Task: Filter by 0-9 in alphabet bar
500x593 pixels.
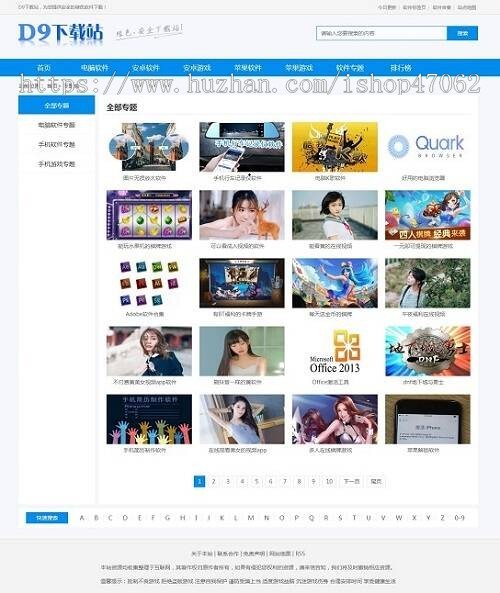Action: (459, 518)
